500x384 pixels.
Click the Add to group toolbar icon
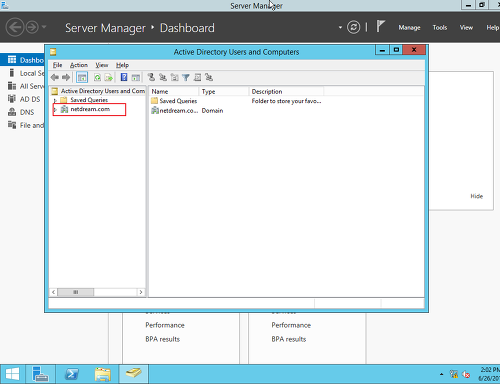209,77
